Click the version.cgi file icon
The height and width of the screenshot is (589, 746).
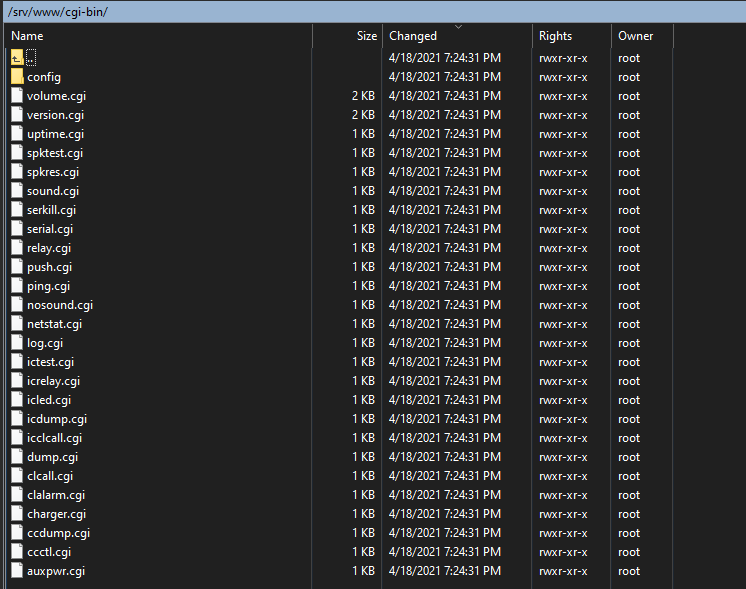17,115
